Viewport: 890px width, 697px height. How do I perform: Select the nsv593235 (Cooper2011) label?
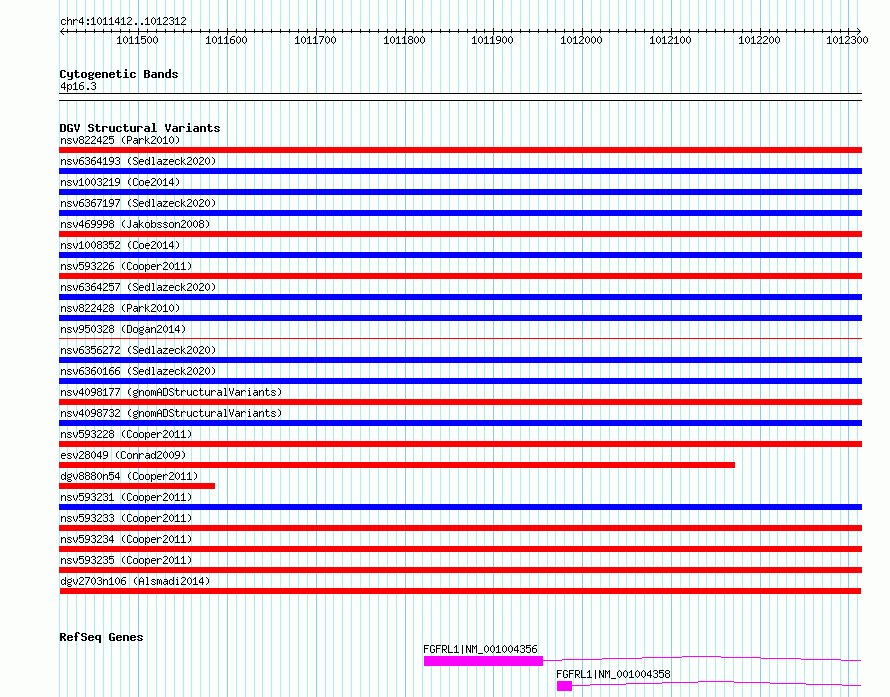126,560
